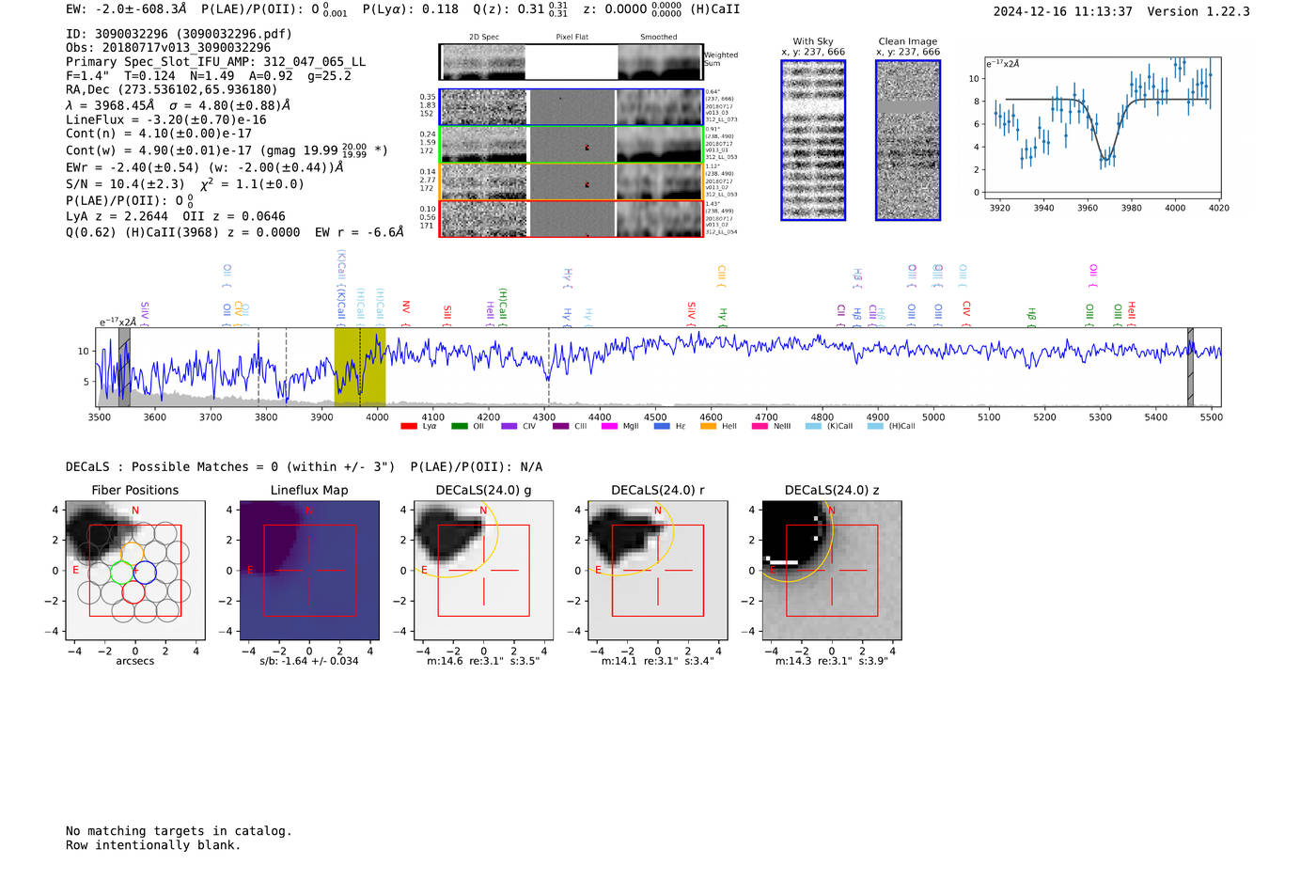Click the timestamp "2024-12-16 11:13:37"
The image size is (1316, 896).
[1062, 11]
